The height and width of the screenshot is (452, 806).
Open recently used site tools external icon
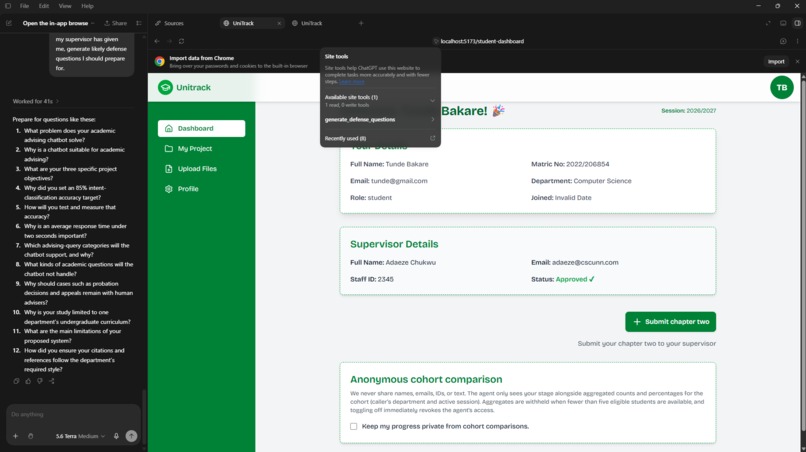point(432,138)
